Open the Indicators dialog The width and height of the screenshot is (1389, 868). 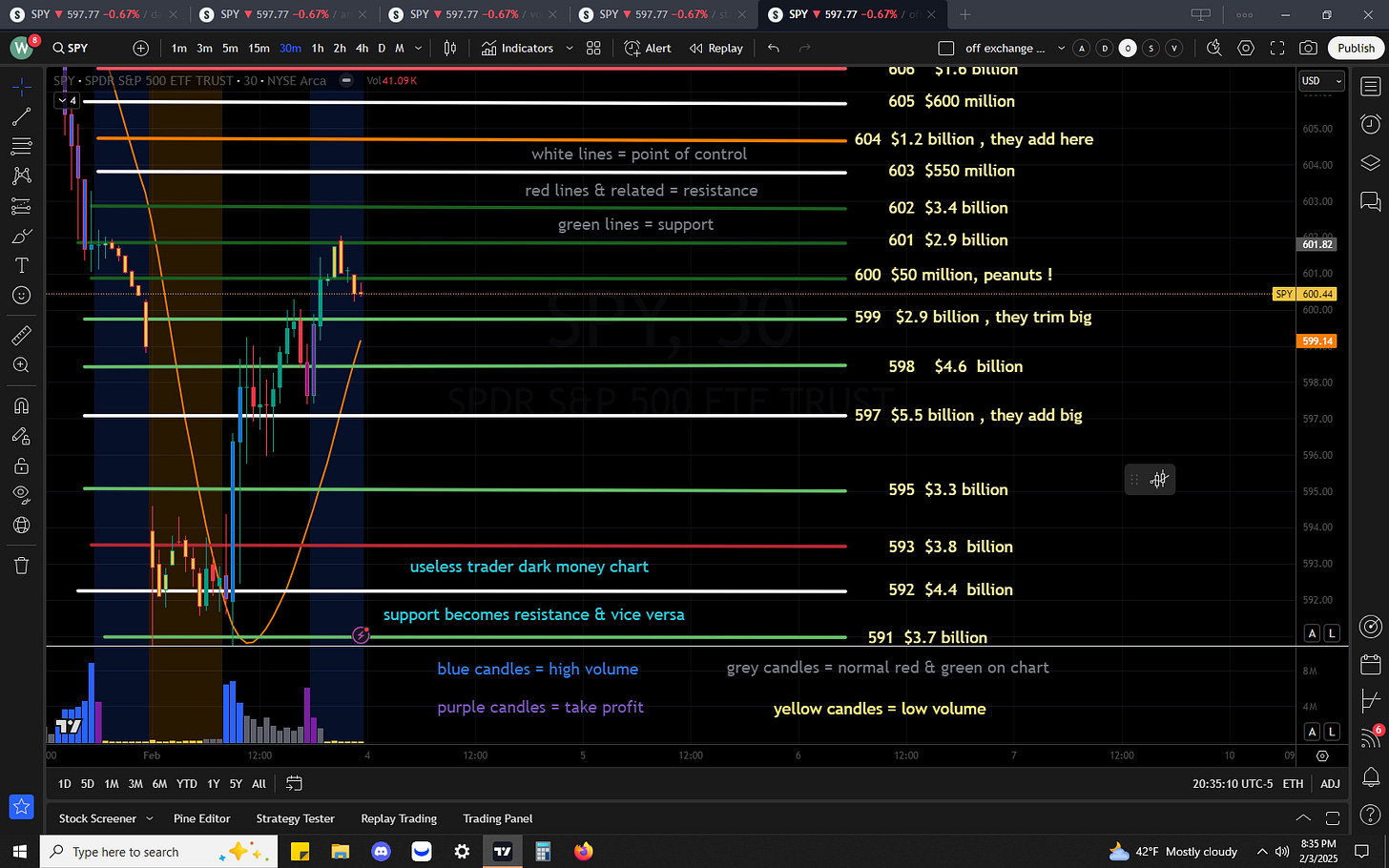tap(517, 48)
